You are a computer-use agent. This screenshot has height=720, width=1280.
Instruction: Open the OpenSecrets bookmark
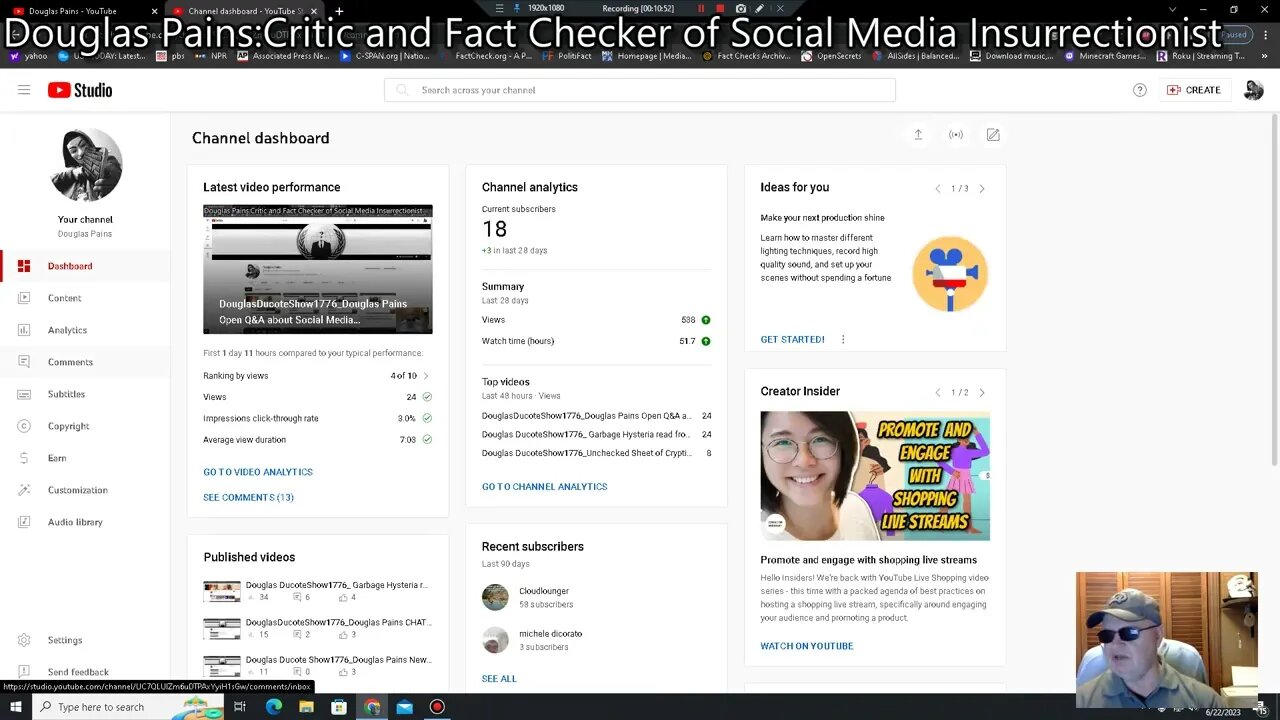coord(831,56)
